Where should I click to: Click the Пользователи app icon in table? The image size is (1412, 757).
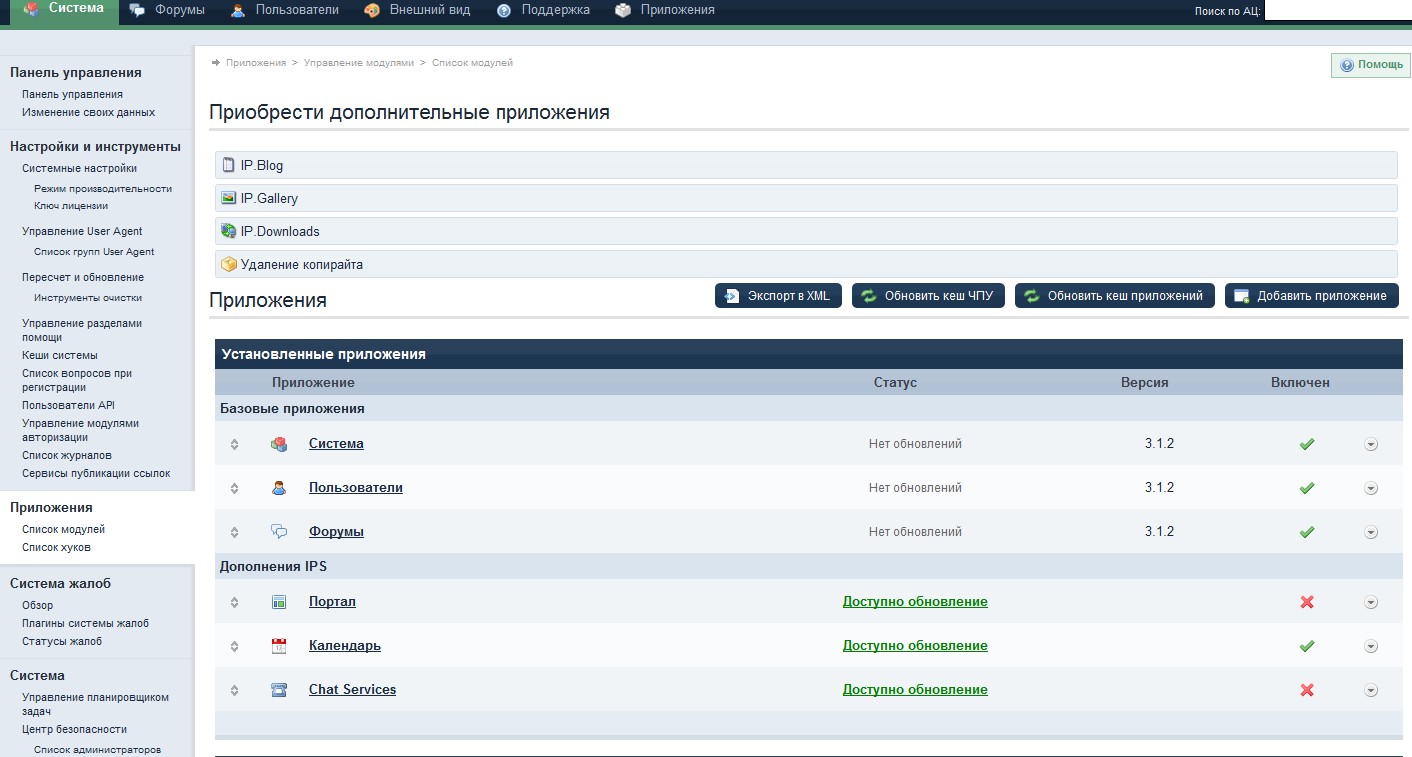[x=279, y=488]
